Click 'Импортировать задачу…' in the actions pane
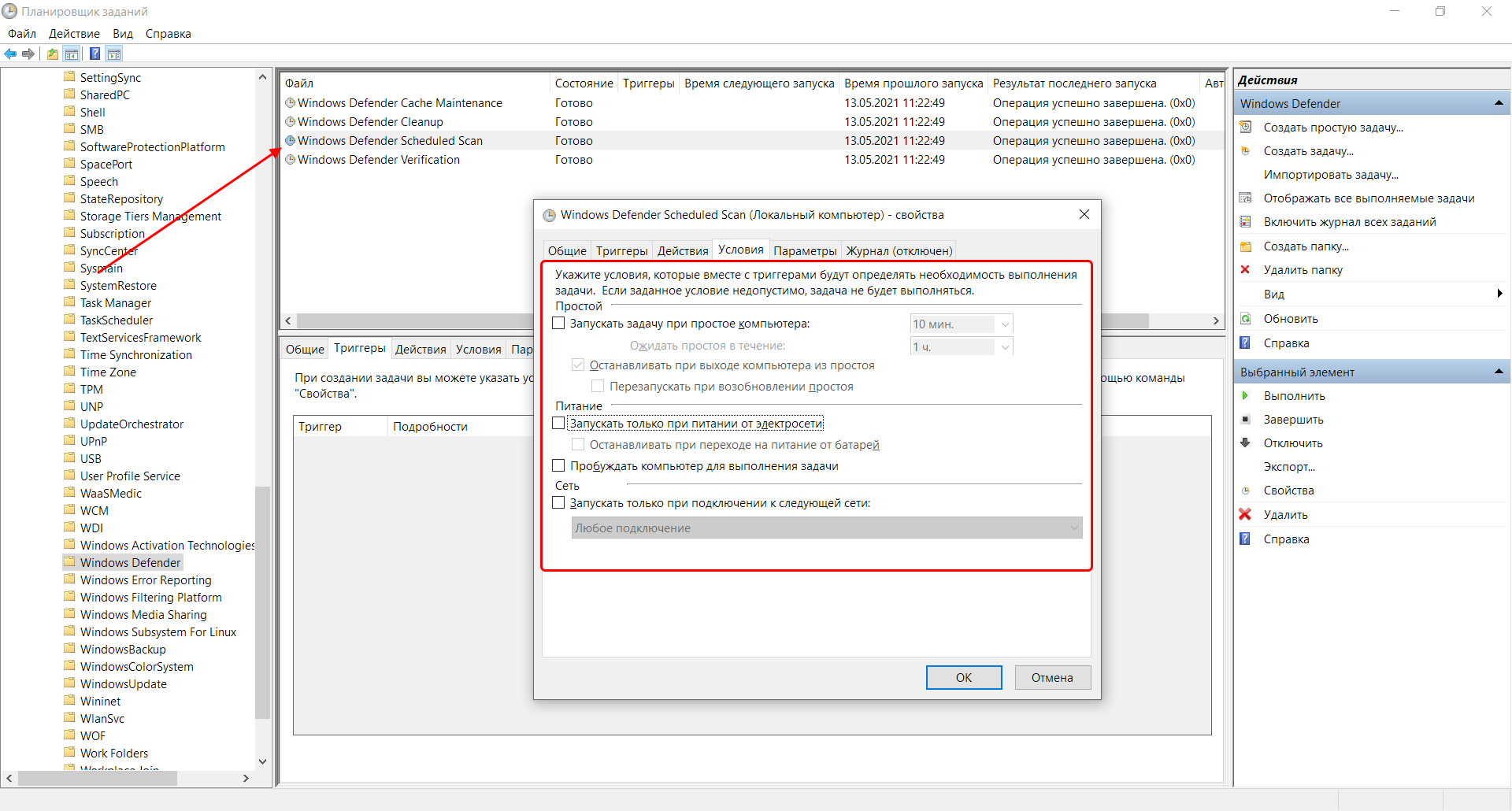Viewport: 1512px width, 811px height. (x=1331, y=175)
